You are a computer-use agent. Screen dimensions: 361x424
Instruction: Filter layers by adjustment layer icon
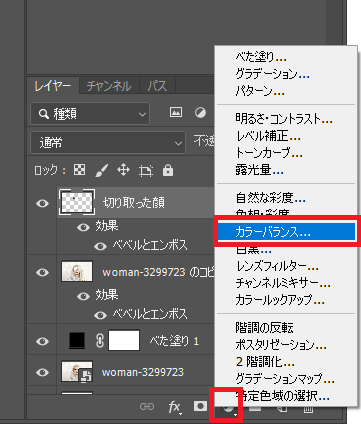[200, 113]
